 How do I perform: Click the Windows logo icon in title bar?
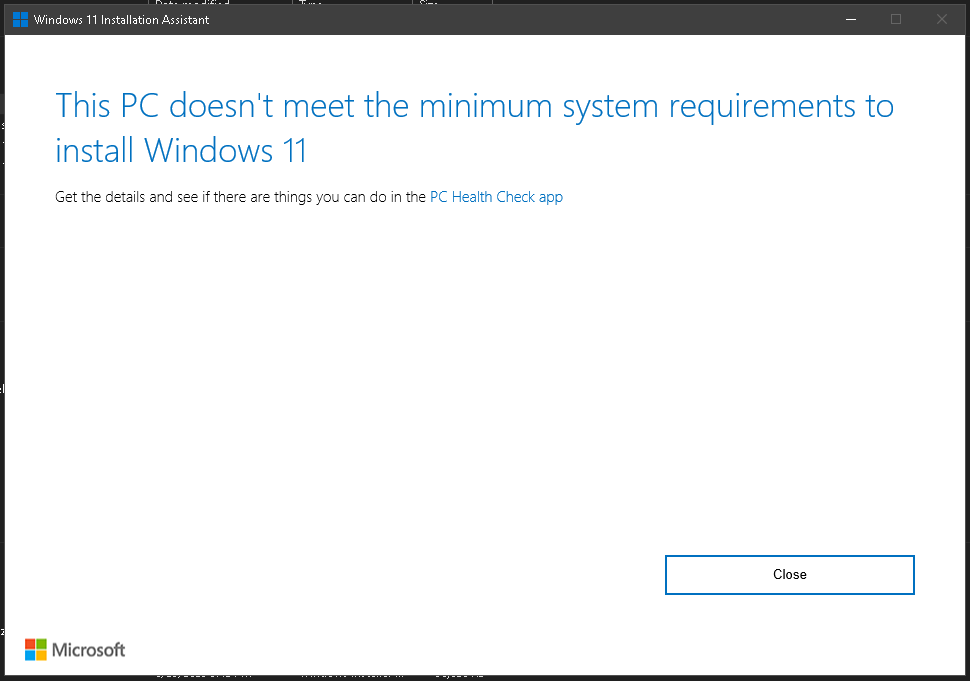(x=20, y=20)
